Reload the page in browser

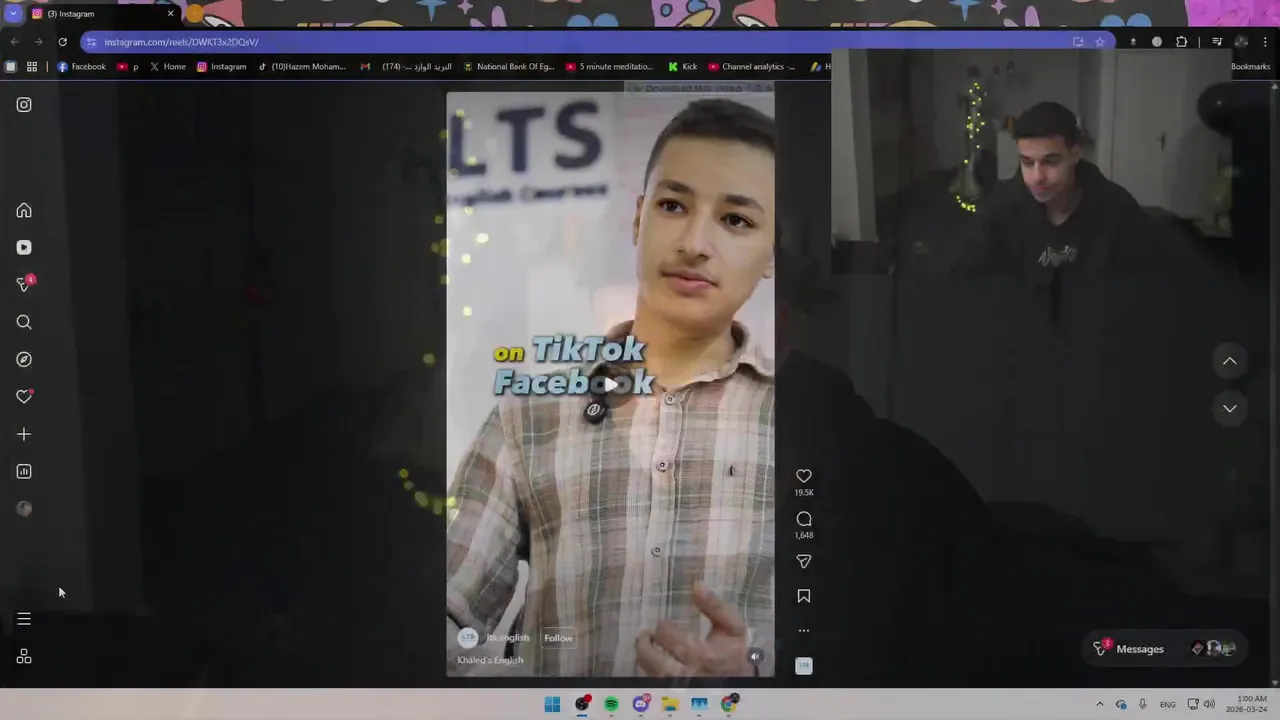click(62, 42)
